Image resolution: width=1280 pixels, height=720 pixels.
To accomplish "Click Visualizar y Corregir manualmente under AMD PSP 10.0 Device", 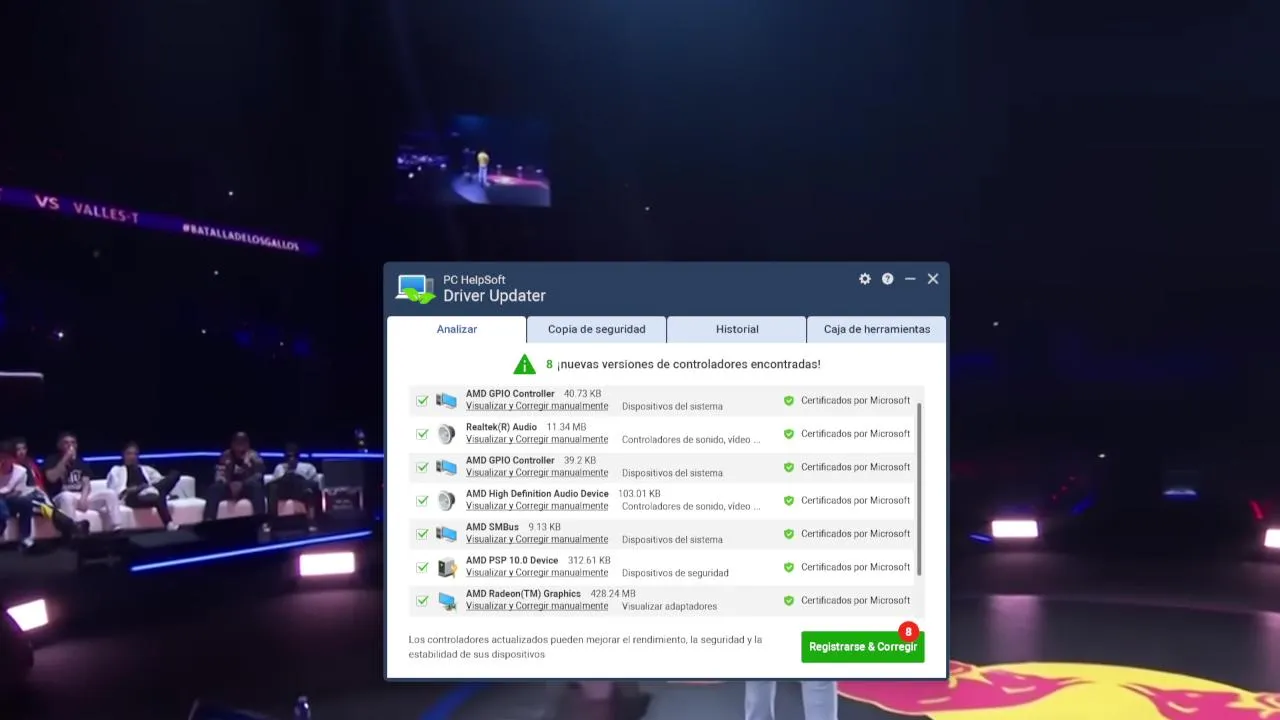I will (x=537, y=573).
